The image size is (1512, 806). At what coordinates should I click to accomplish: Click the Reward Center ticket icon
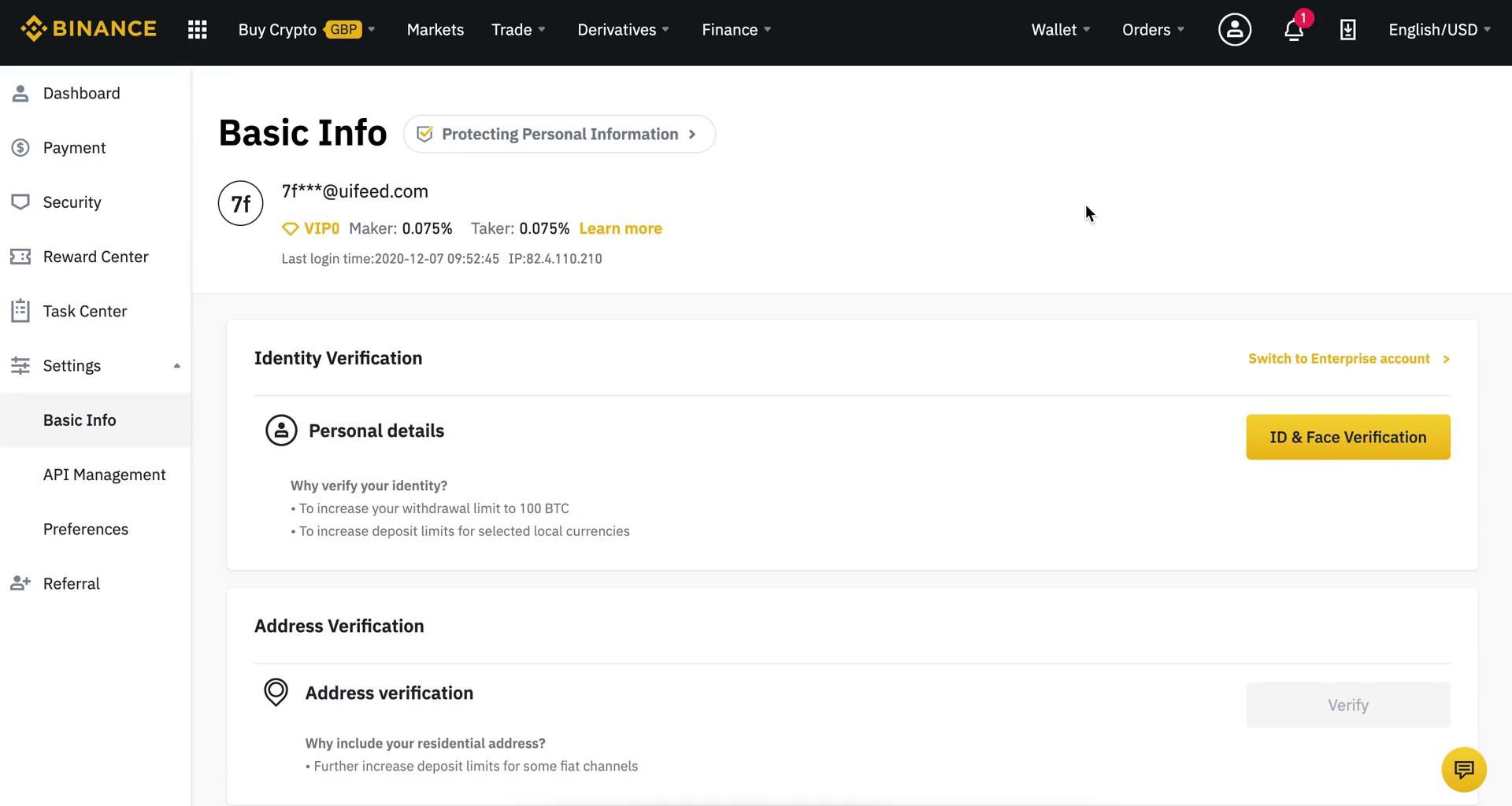click(20, 257)
